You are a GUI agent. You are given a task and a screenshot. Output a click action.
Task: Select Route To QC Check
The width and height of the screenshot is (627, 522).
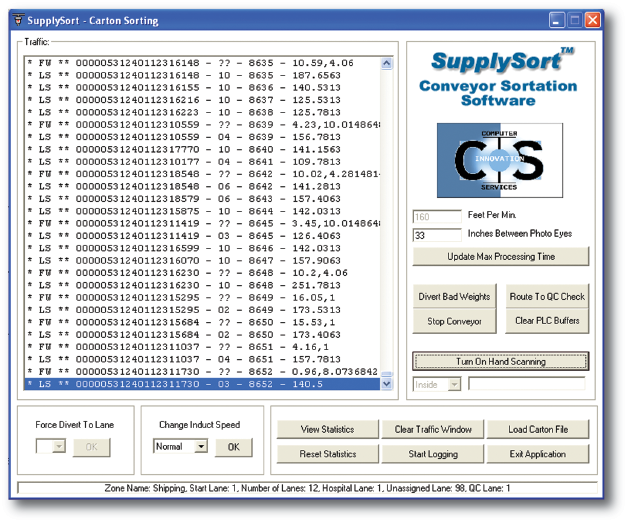pyautogui.click(x=547, y=297)
